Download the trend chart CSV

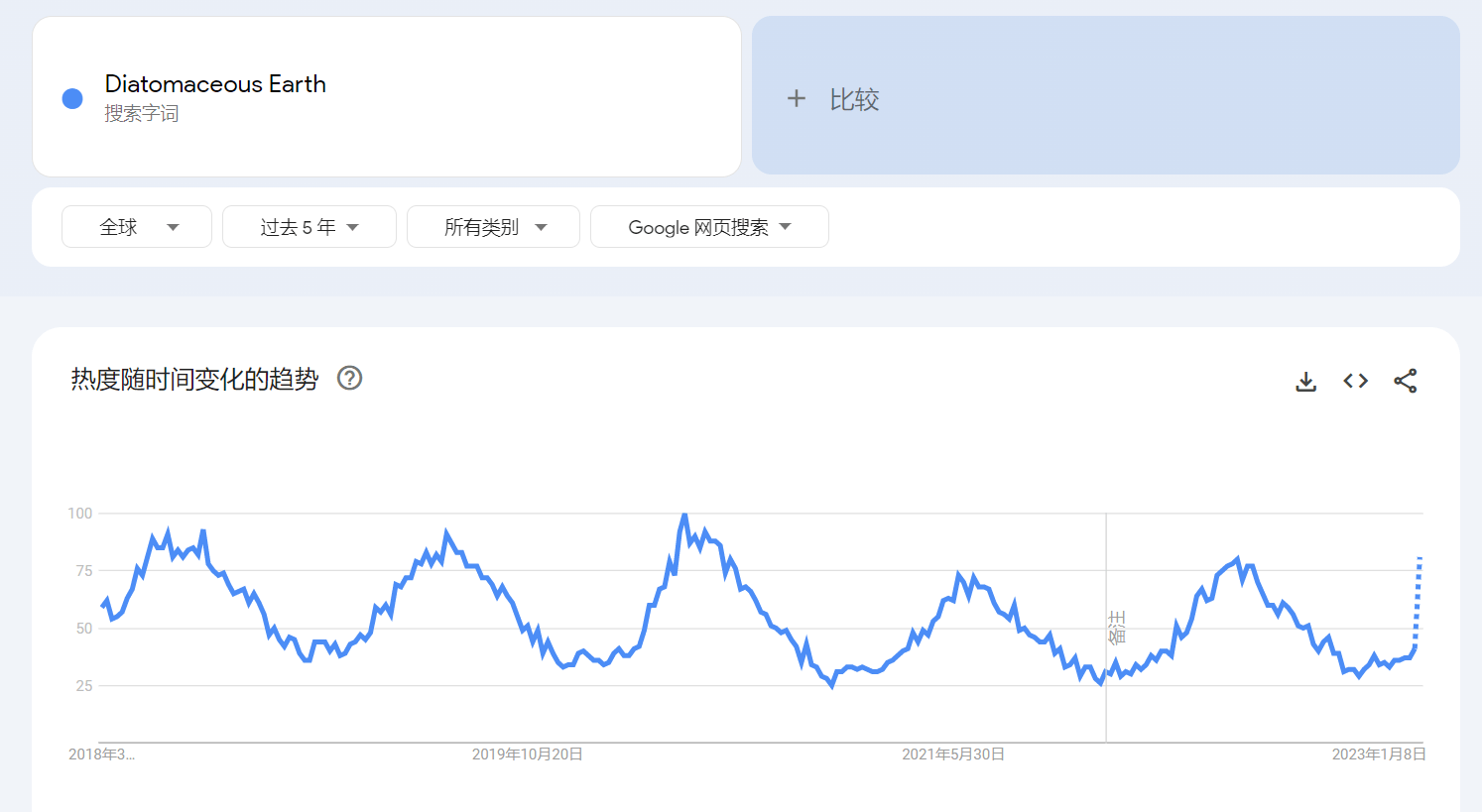(1306, 381)
